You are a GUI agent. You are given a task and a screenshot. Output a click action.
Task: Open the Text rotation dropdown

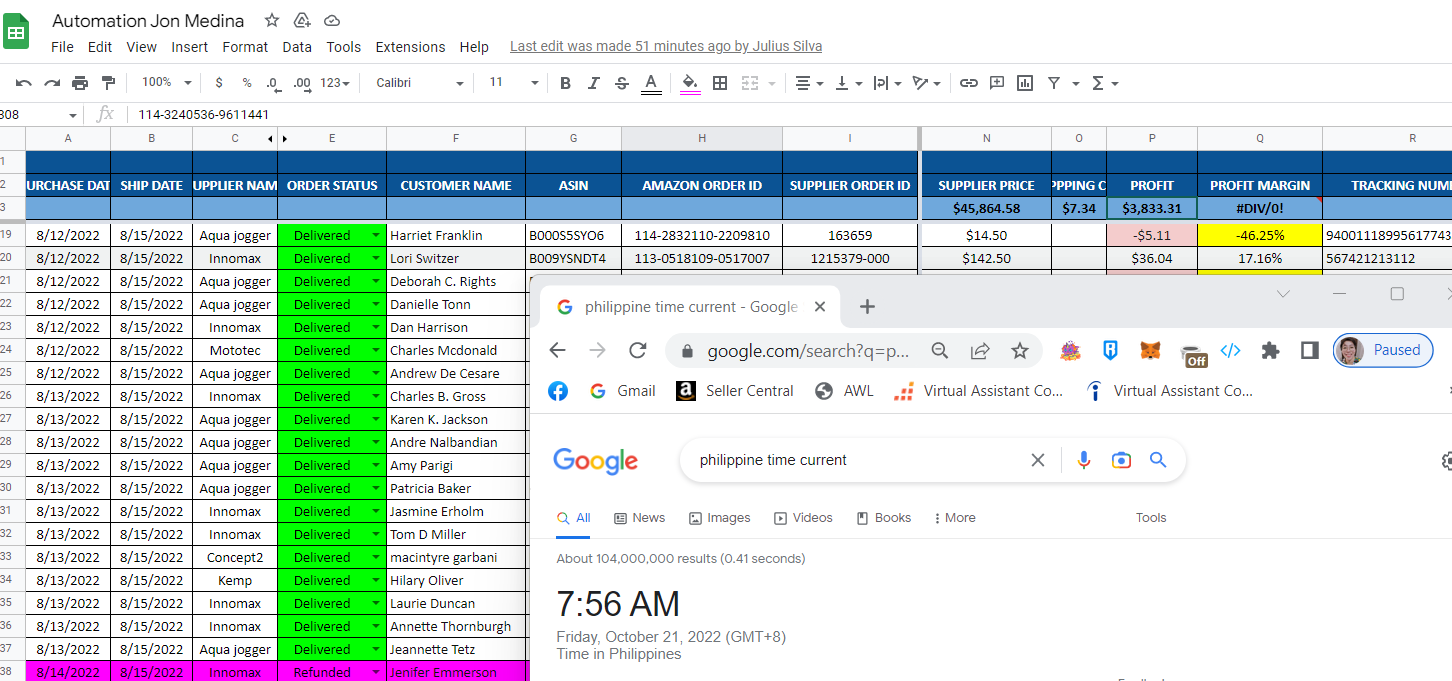pyautogui.click(x=927, y=83)
